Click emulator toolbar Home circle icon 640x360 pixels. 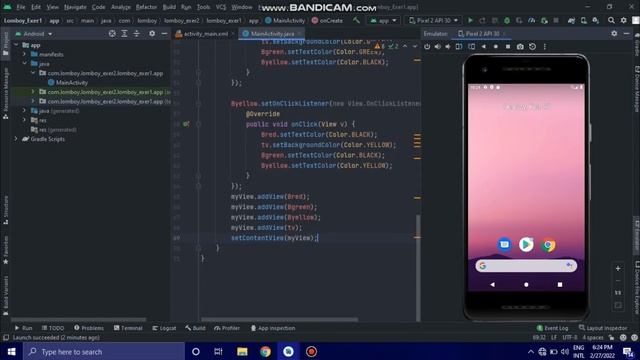(496, 47)
